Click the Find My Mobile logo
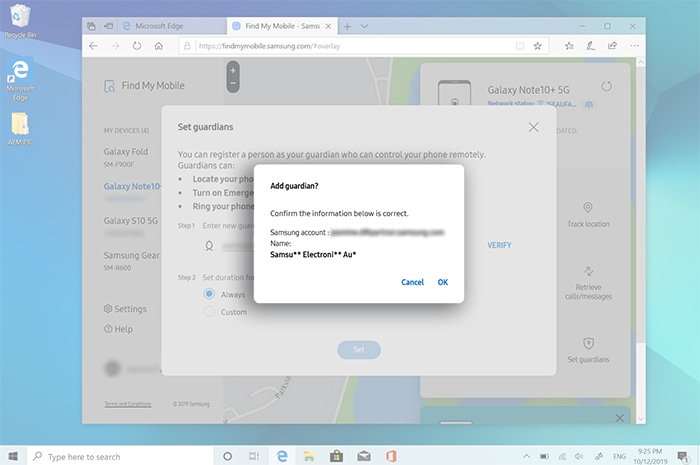Image resolution: width=700 pixels, height=465 pixels. point(144,86)
